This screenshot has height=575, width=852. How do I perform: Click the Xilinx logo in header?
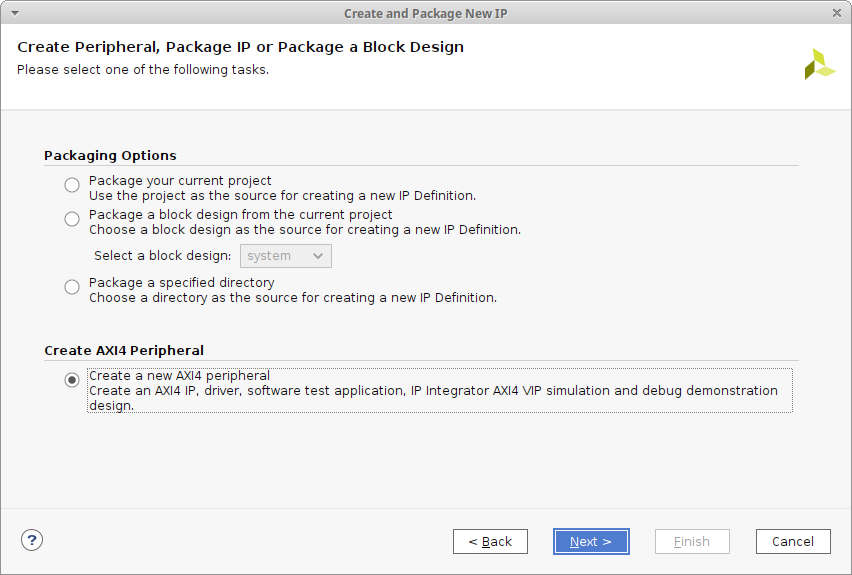point(819,64)
